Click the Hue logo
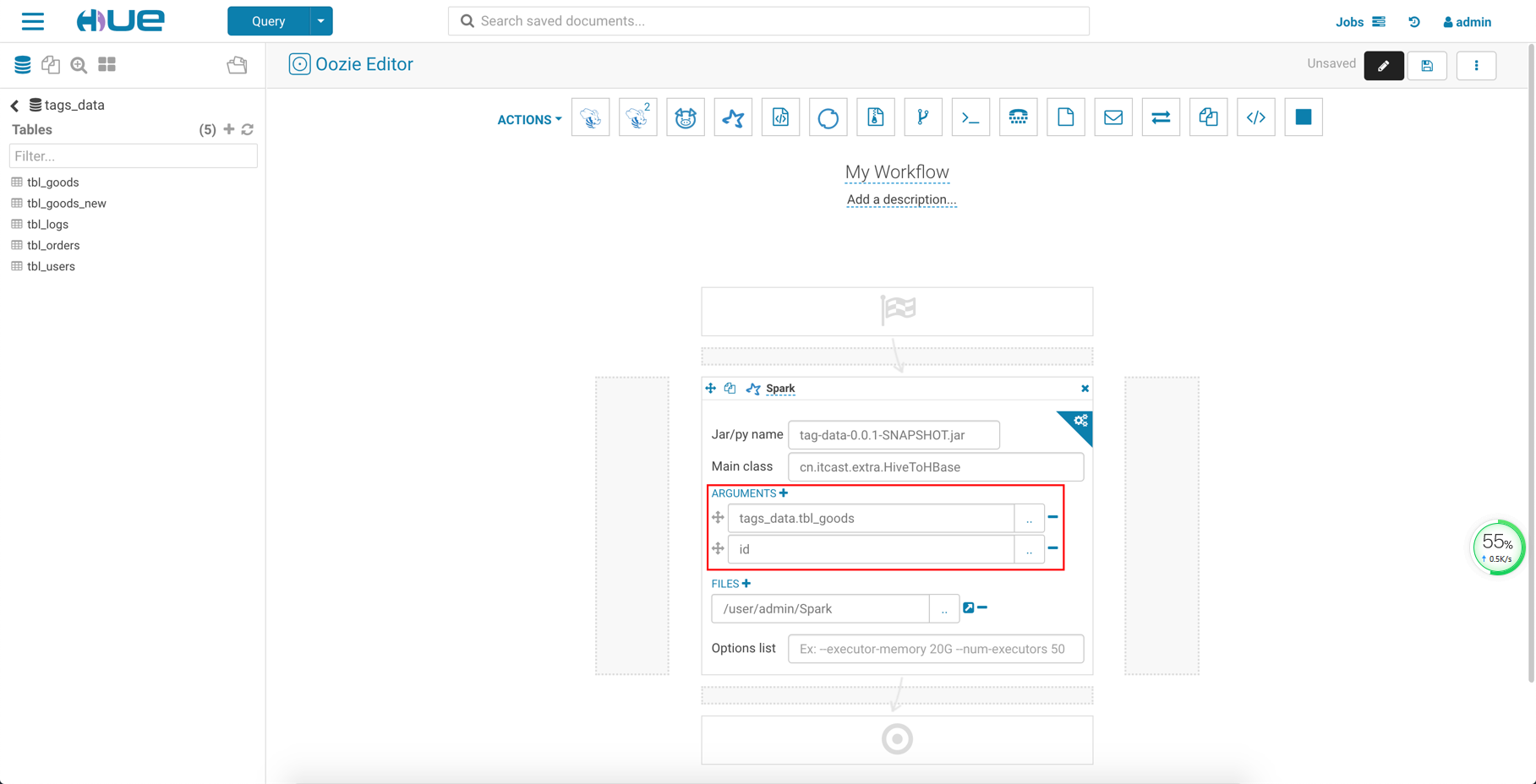 coord(121,20)
